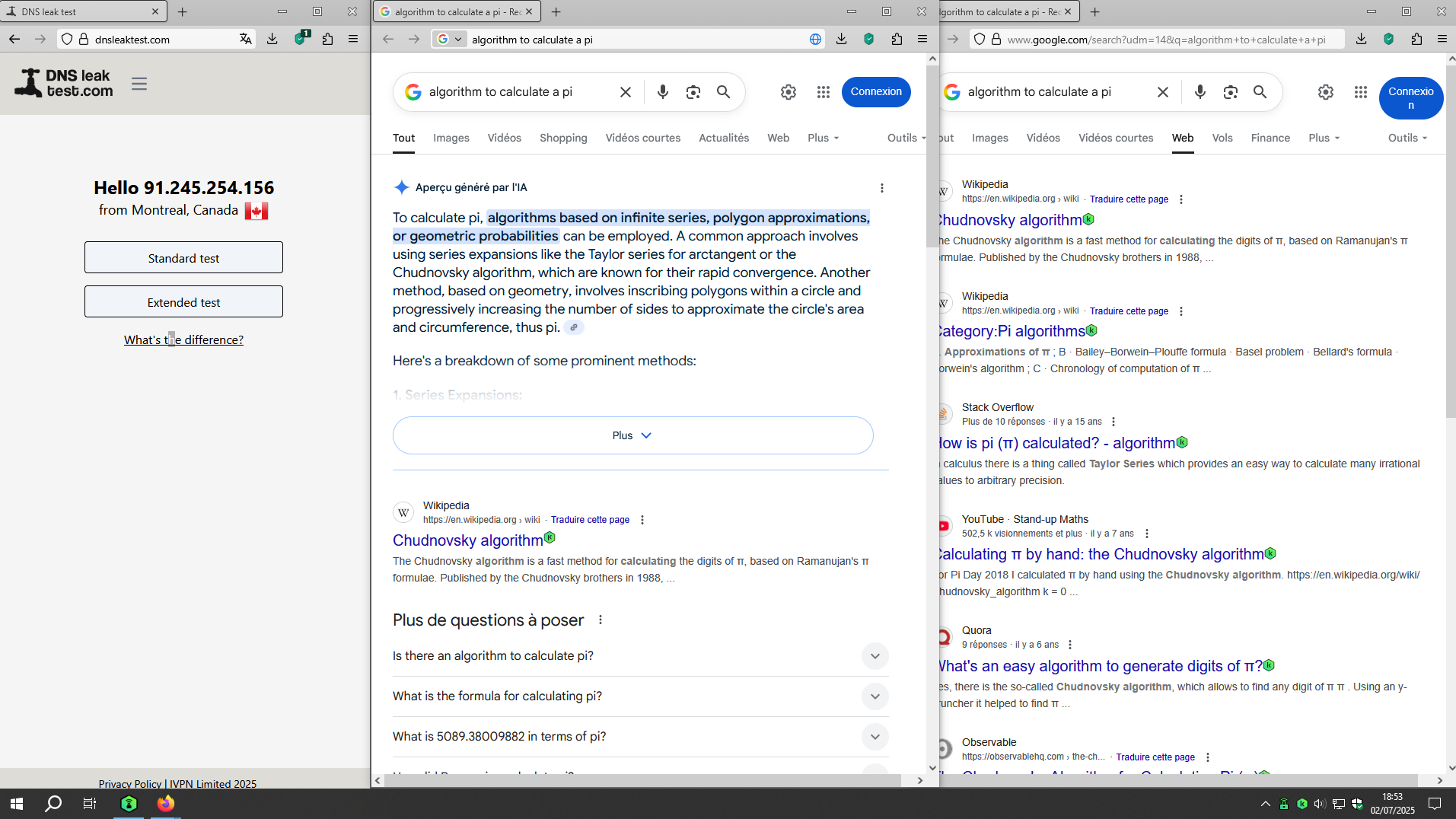The height and width of the screenshot is (819, 1456).
Task: Click the DNS leak test logo
Action: click(x=64, y=83)
